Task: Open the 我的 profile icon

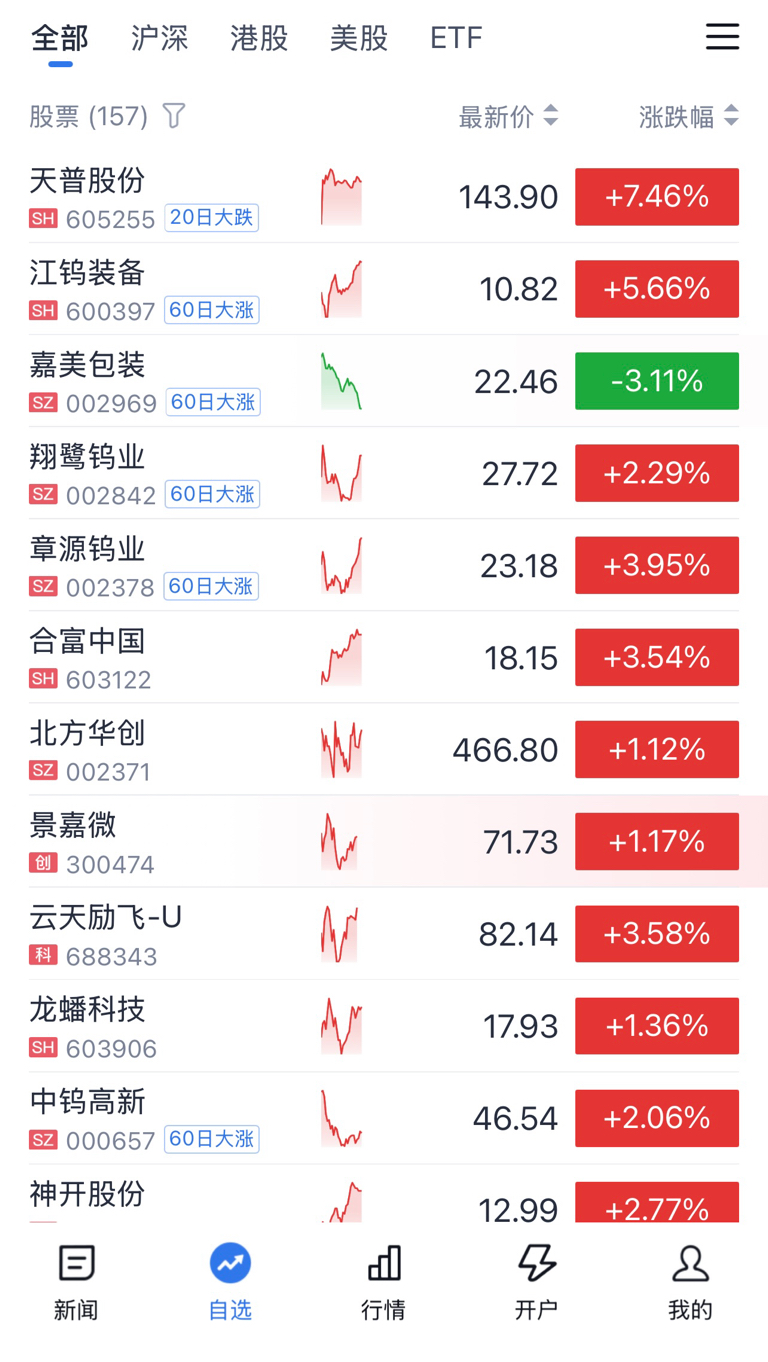Action: click(x=691, y=1264)
